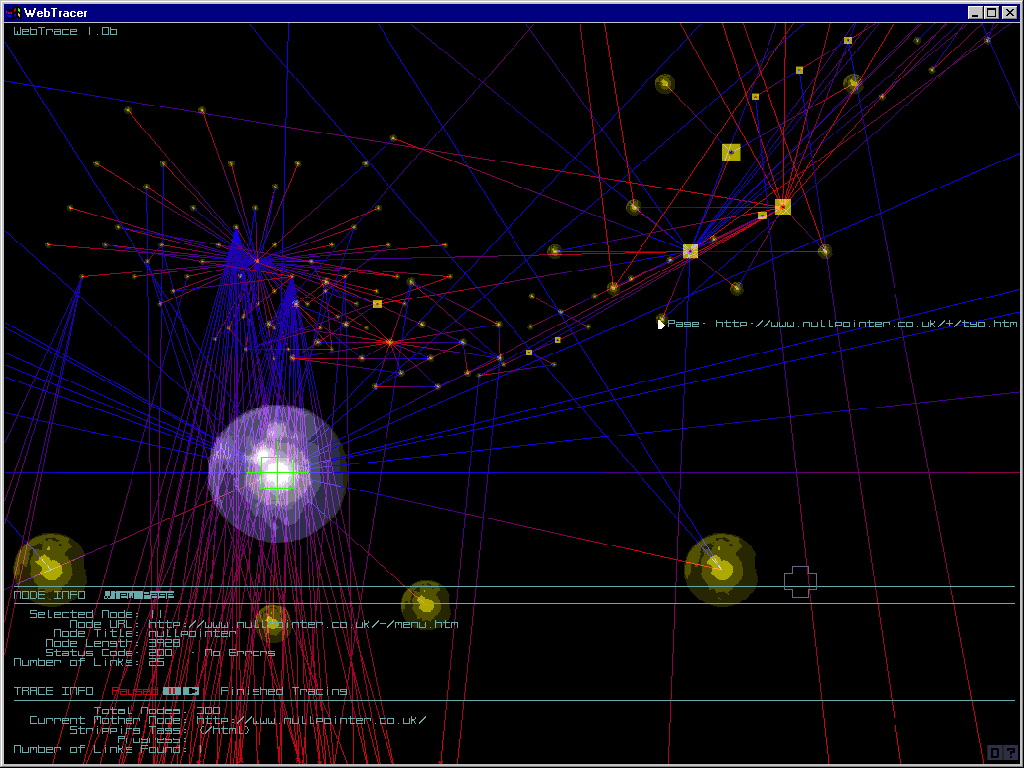Click the cross-shaped navigation pad outline
Image resolution: width=1024 pixels, height=768 pixels.
click(x=800, y=581)
